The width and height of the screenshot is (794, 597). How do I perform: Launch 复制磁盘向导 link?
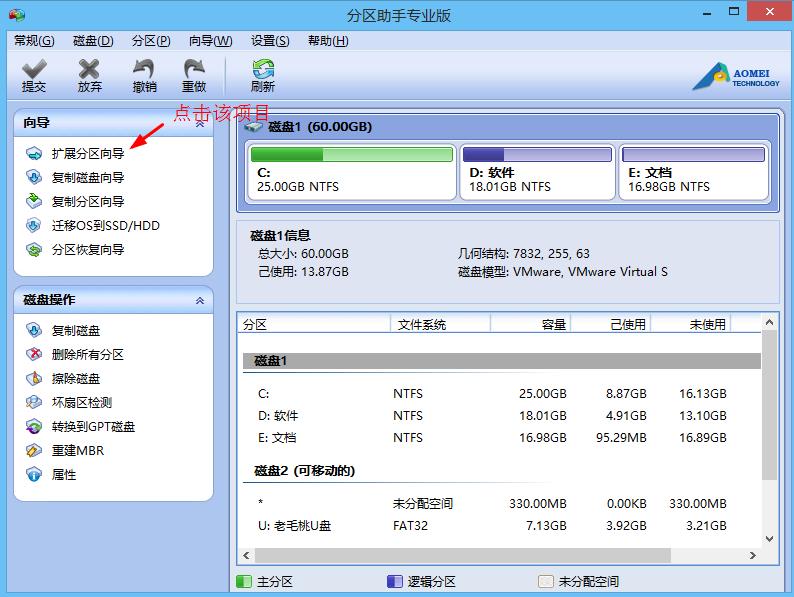click(x=88, y=177)
